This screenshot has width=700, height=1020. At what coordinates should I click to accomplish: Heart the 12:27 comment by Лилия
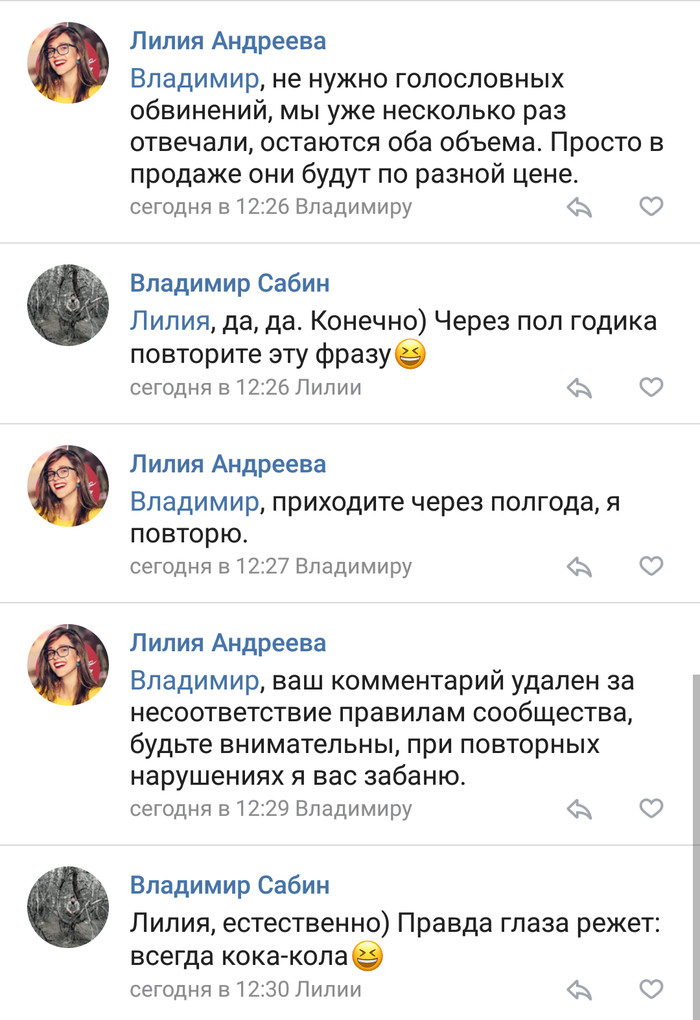point(651,566)
